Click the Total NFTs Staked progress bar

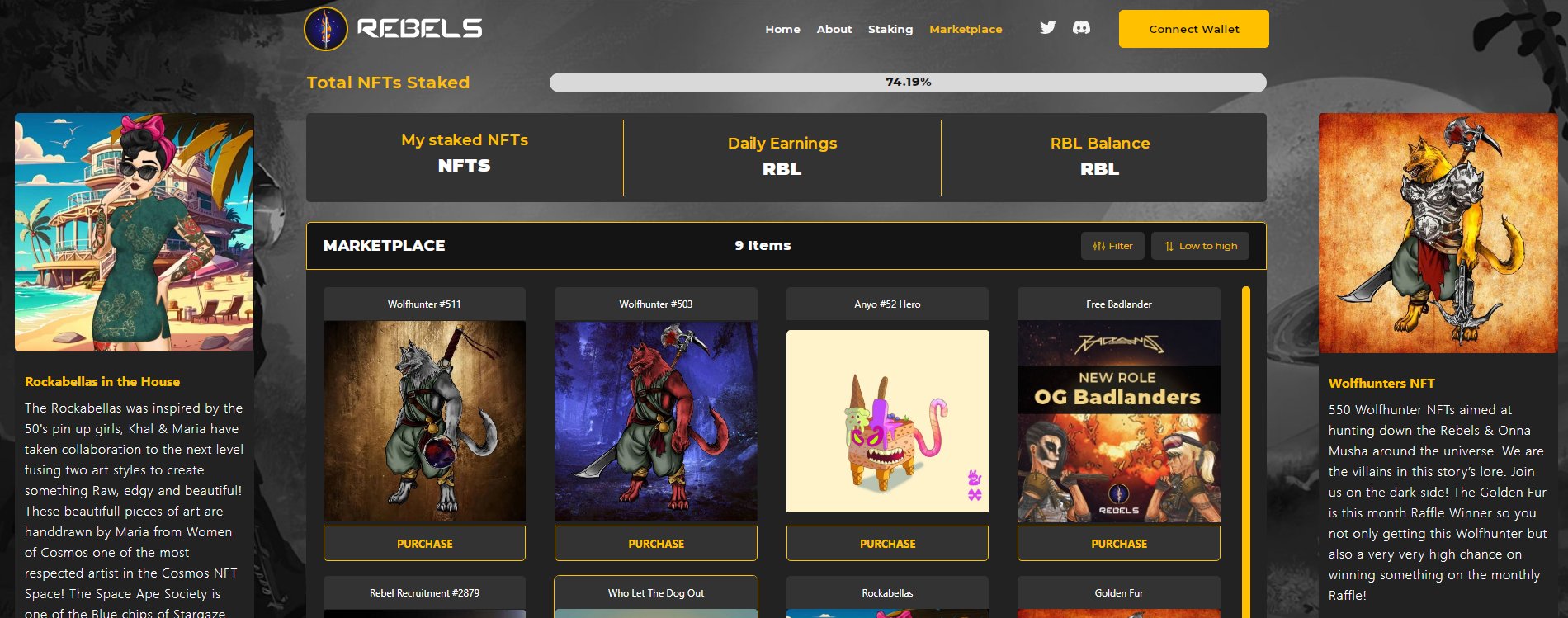tap(908, 82)
